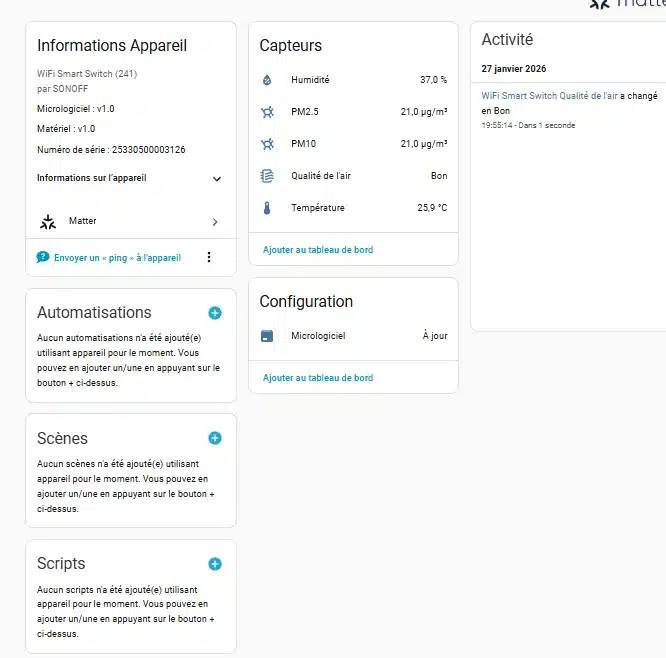Expand Informations sur l'appareil section
The width and height of the screenshot is (666, 658).
point(216,179)
